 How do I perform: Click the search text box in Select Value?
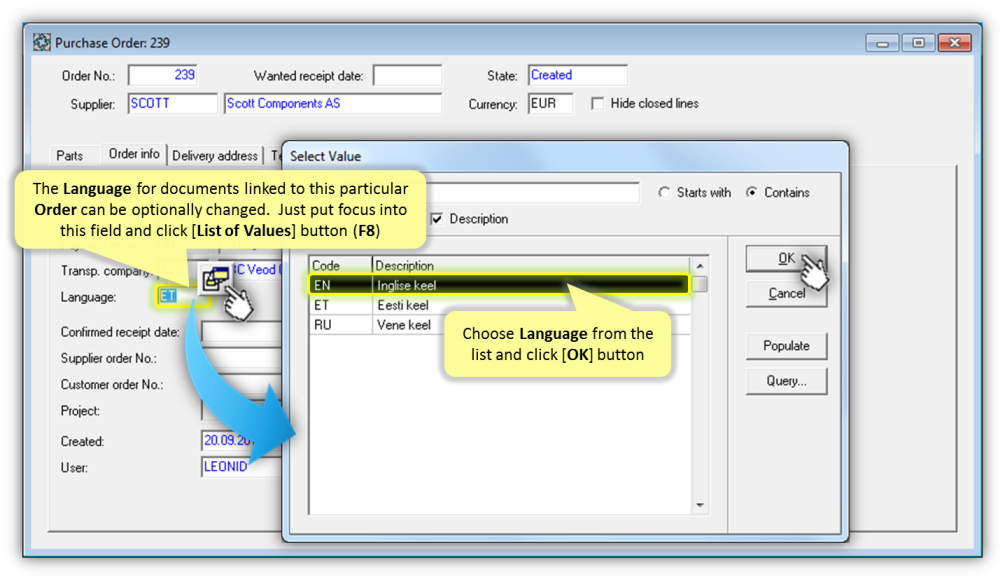coord(533,192)
